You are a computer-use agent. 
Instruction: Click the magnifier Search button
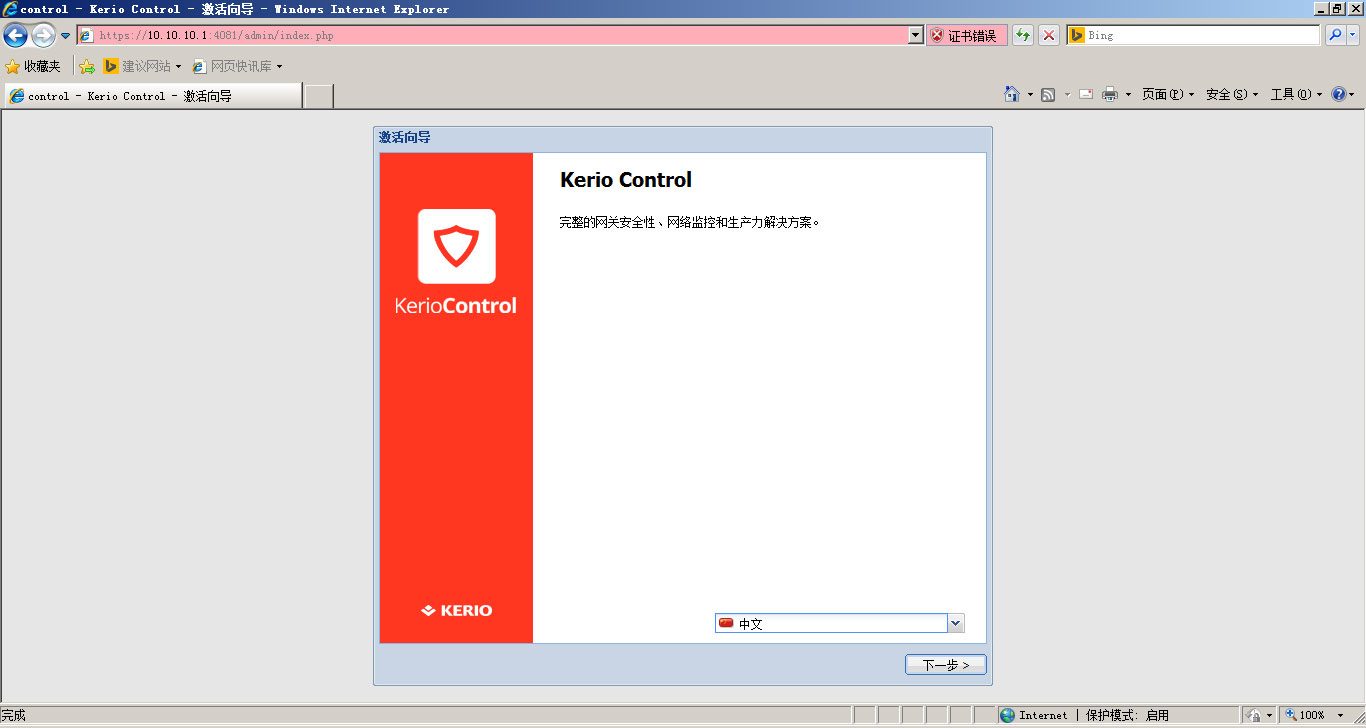click(x=1335, y=35)
